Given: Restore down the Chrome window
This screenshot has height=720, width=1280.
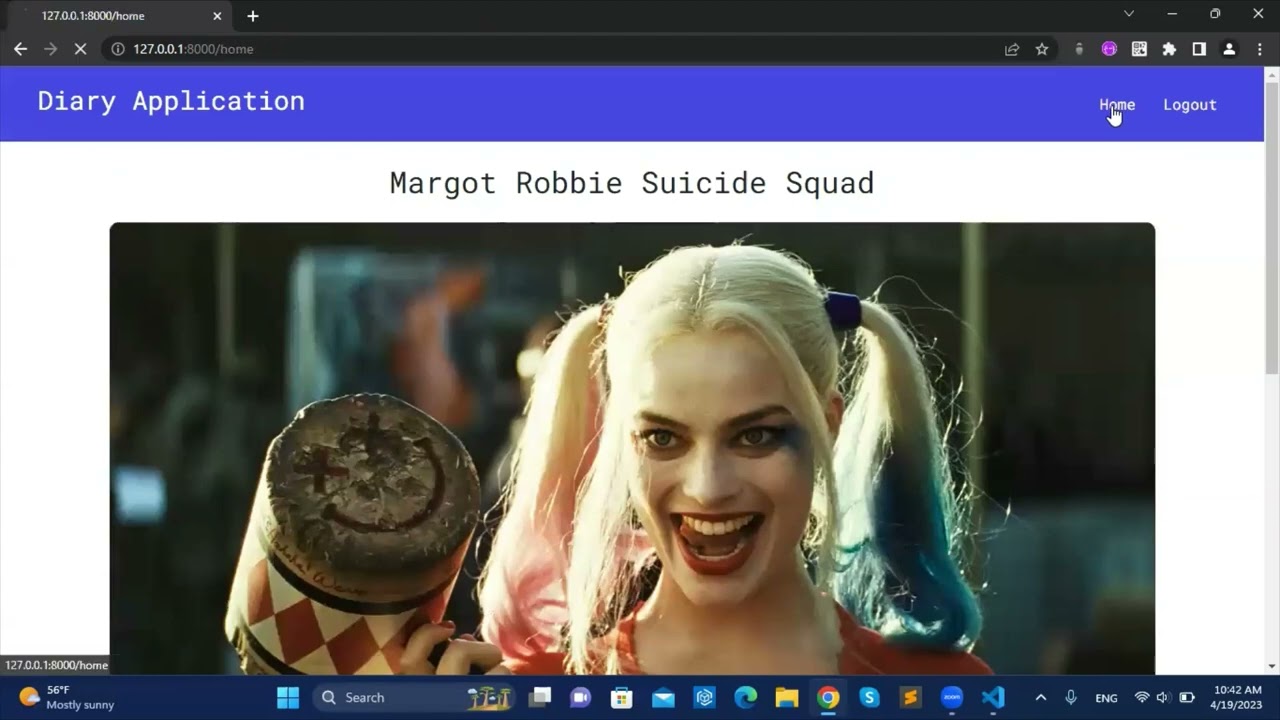Looking at the screenshot, I should click(x=1215, y=14).
